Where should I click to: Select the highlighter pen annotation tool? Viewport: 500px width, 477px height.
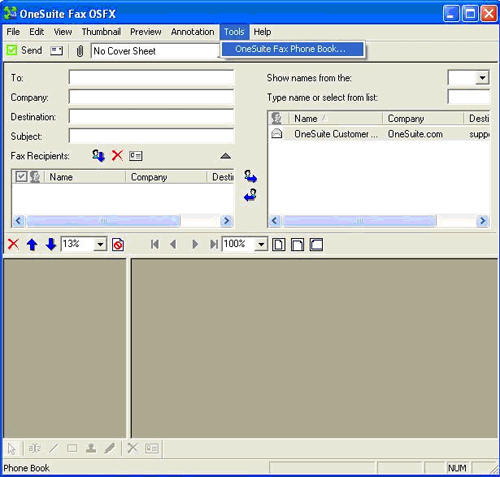109,448
